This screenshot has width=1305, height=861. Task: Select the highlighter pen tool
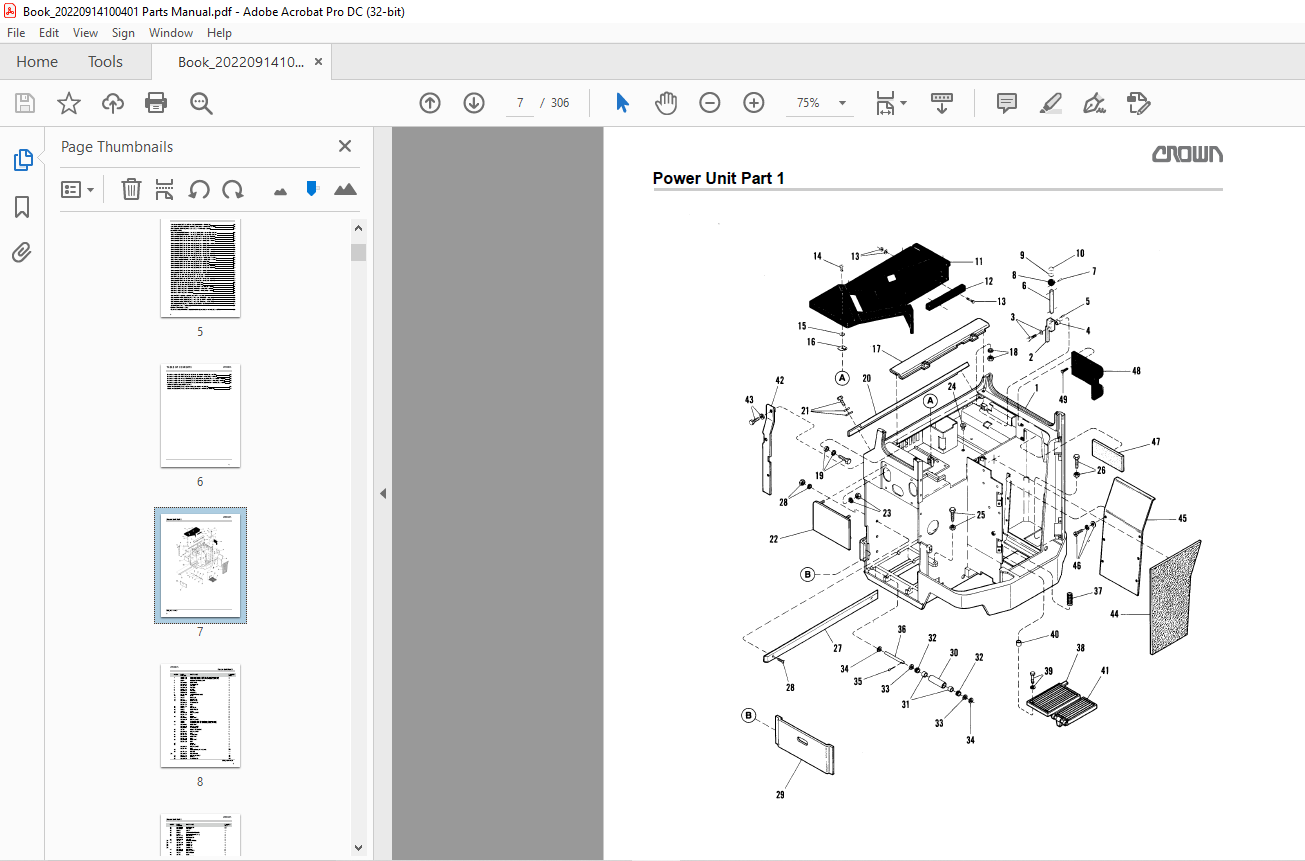pos(1050,103)
